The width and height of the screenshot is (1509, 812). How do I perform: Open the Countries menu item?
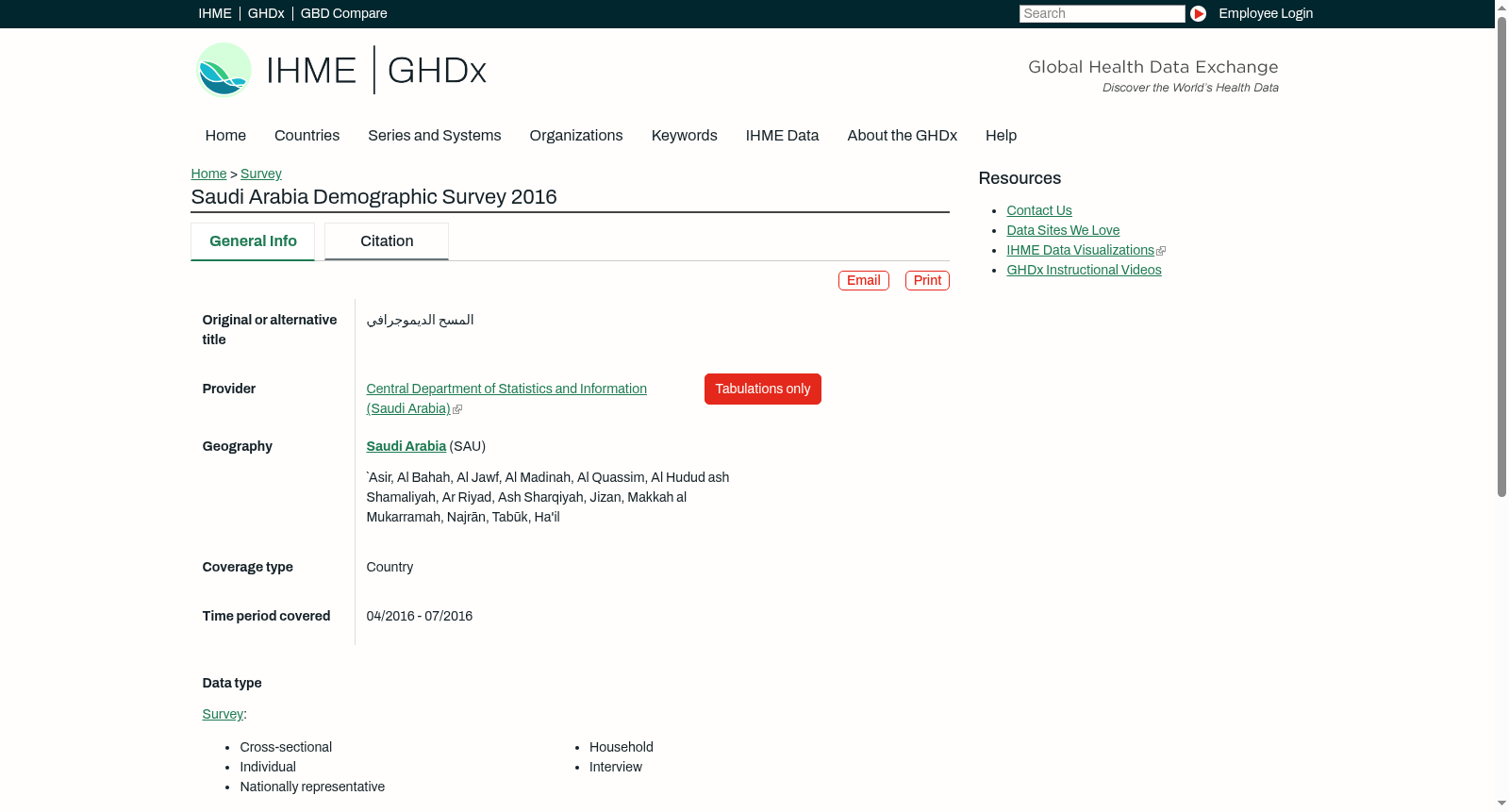pyautogui.click(x=307, y=136)
